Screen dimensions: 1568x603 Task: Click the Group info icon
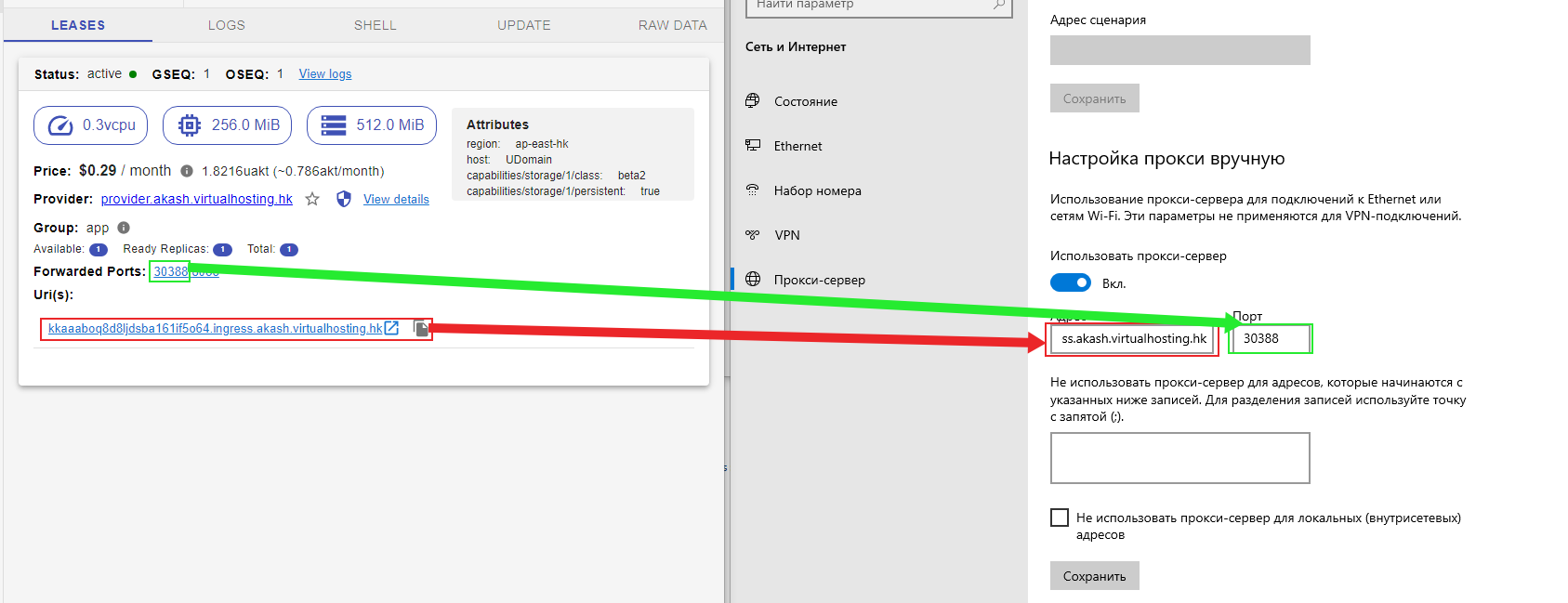click(x=124, y=228)
